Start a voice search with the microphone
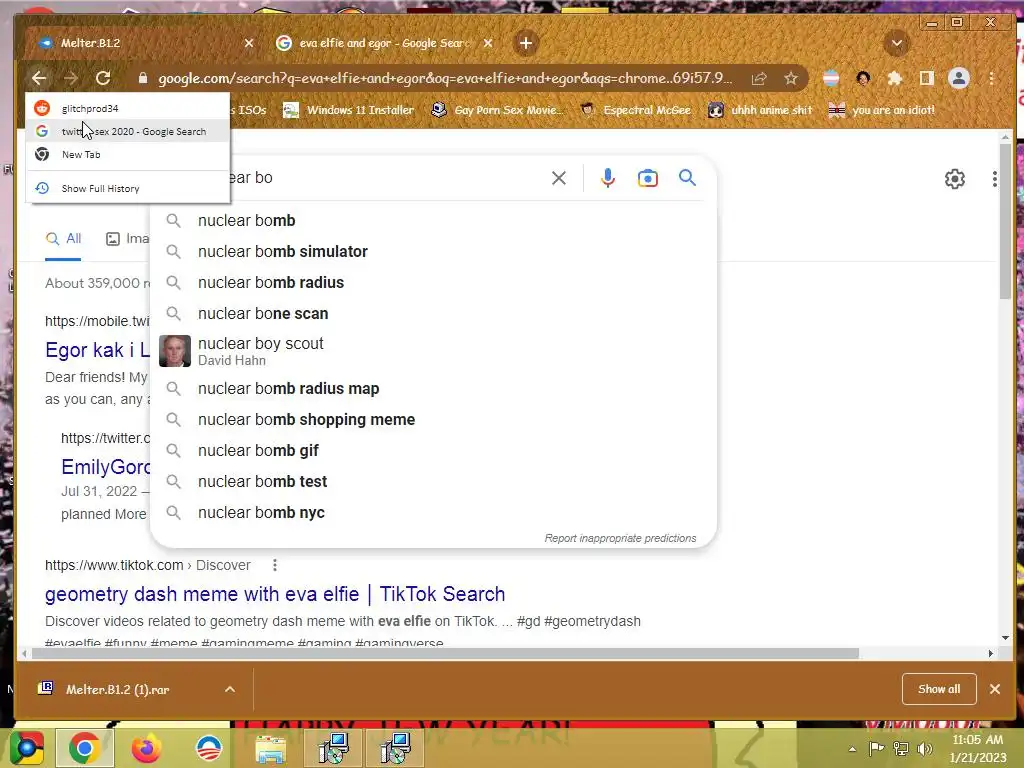The width and height of the screenshot is (1024, 768). pyautogui.click(x=607, y=178)
